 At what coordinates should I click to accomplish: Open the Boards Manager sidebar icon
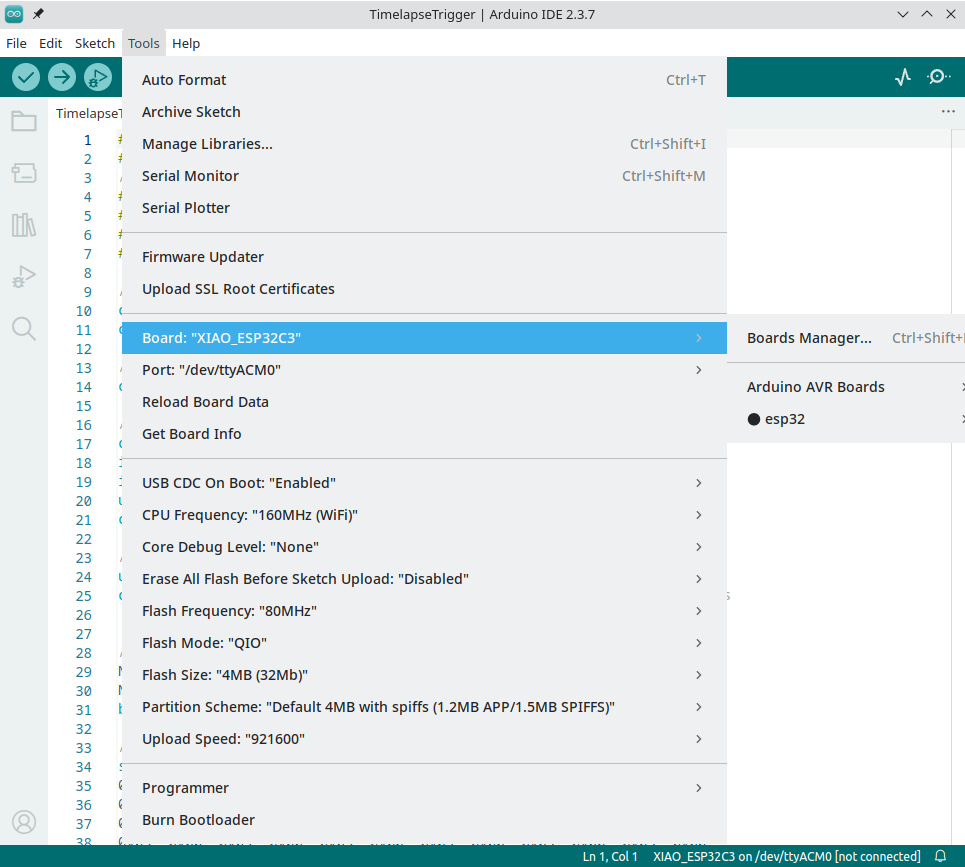(24, 173)
